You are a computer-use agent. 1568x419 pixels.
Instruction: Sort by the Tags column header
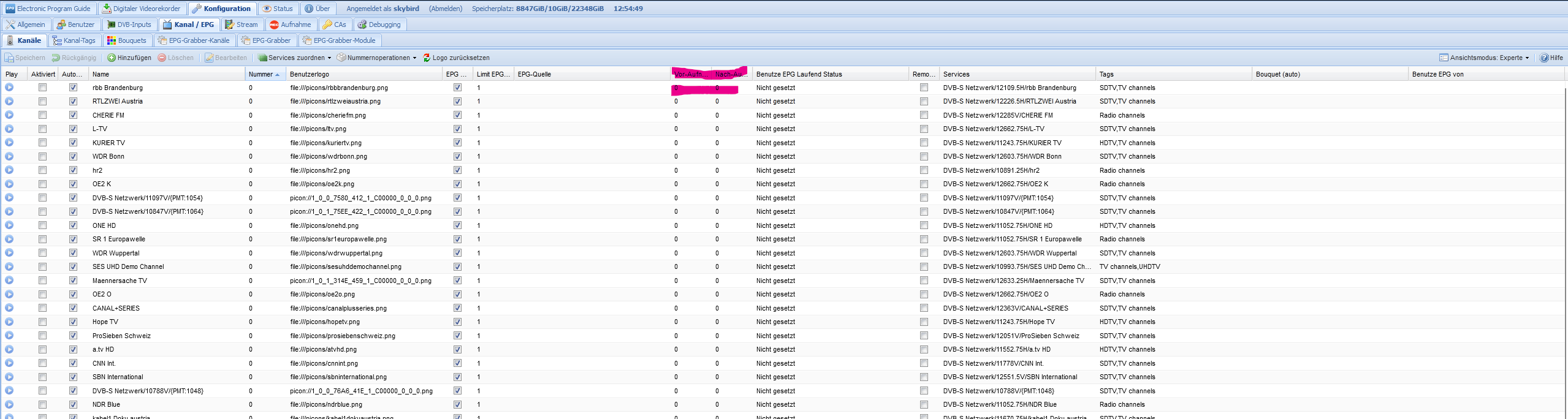(x=1174, y=74)
